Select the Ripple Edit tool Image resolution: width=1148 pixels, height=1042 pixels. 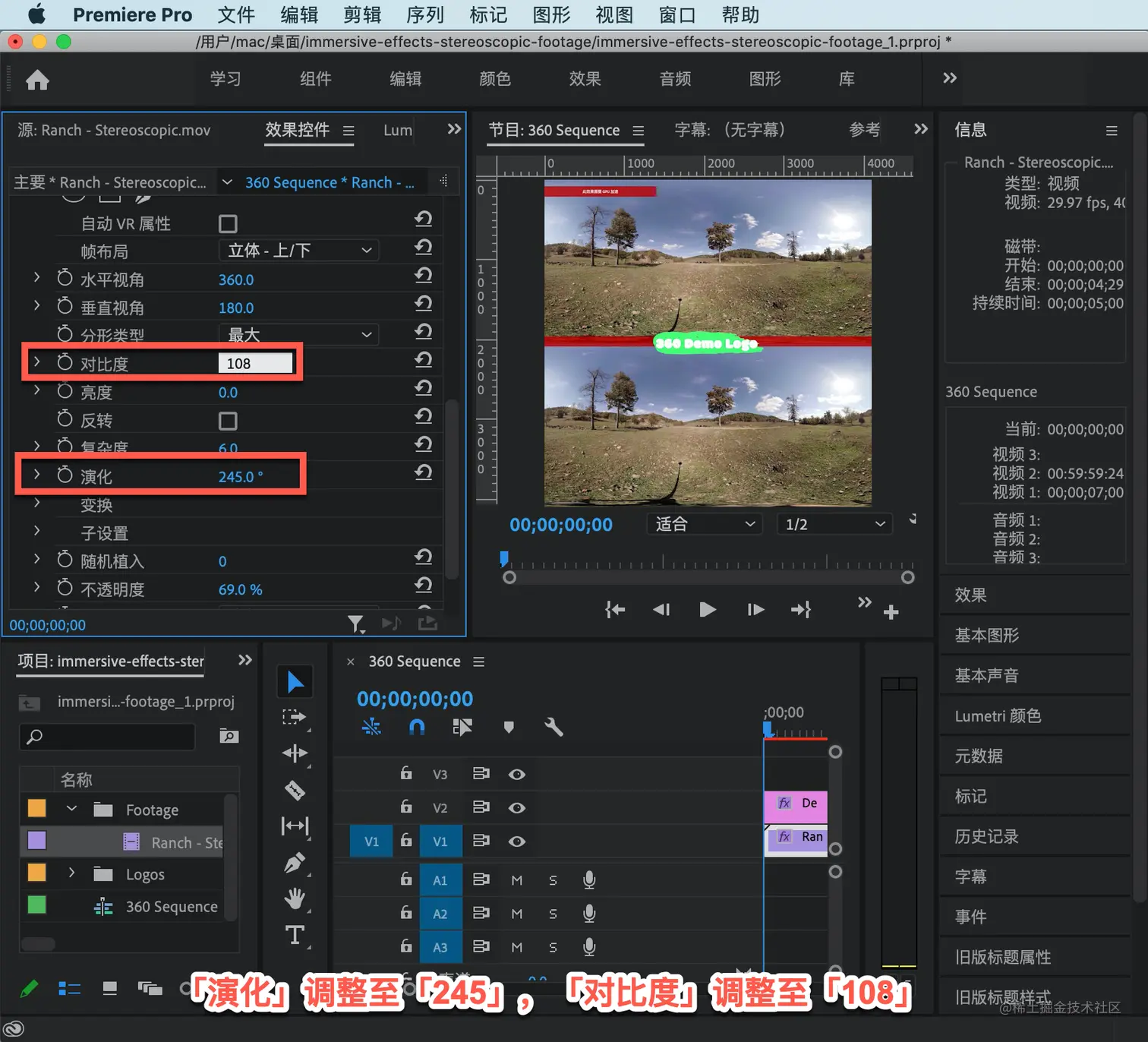(x=295, y=753)
